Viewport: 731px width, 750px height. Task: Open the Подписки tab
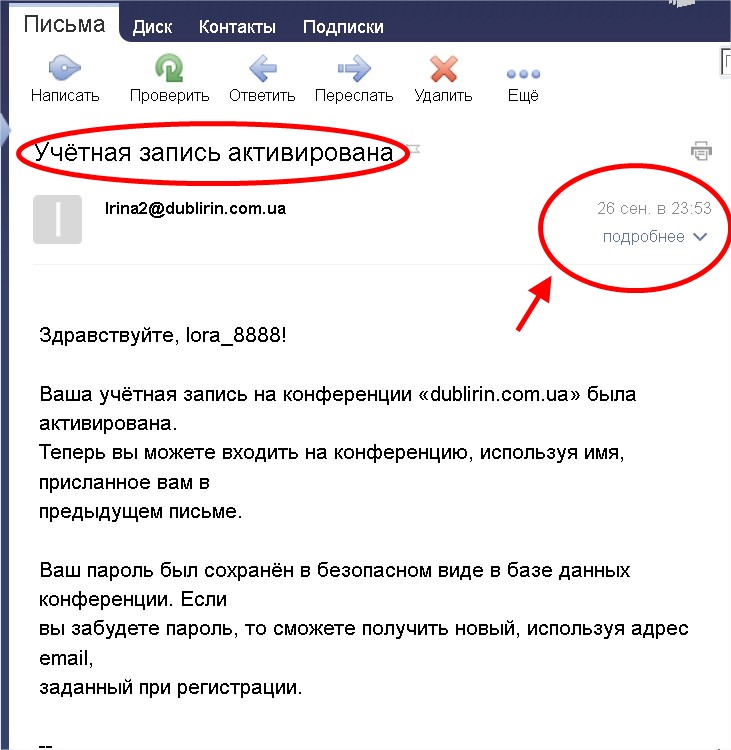click(343, 27)
